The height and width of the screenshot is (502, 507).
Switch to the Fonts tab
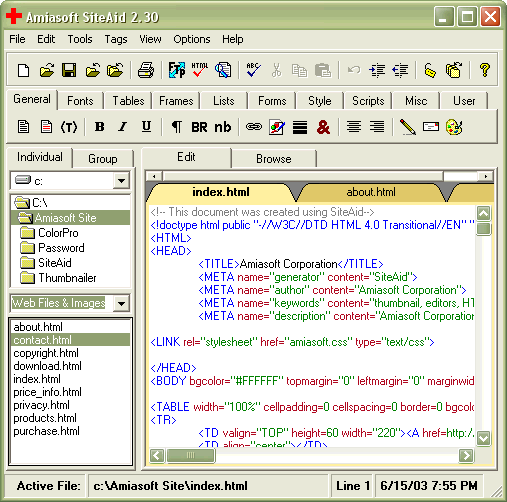point(80,101)
